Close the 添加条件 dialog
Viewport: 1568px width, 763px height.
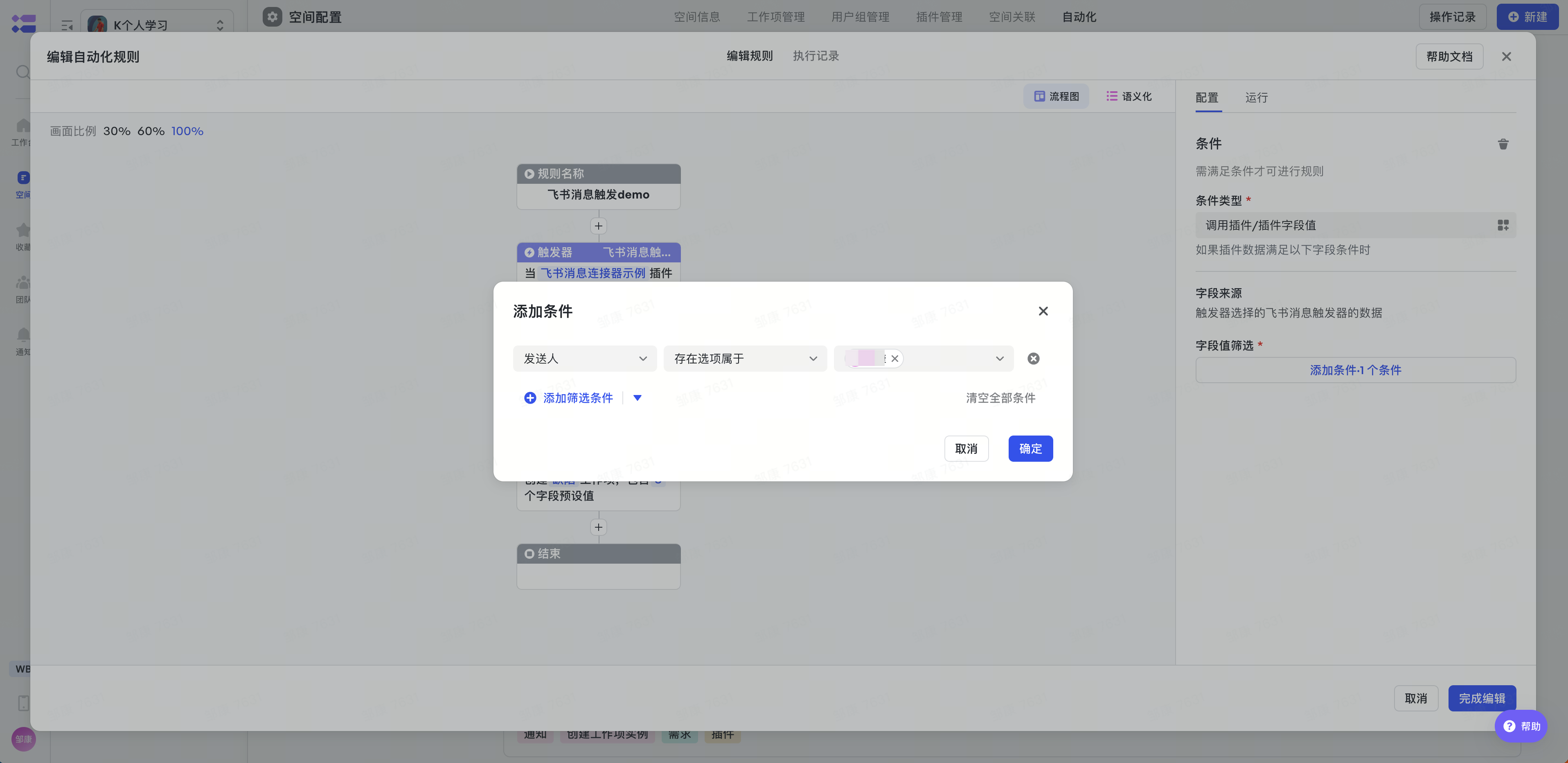click(x=1043, y=311)
